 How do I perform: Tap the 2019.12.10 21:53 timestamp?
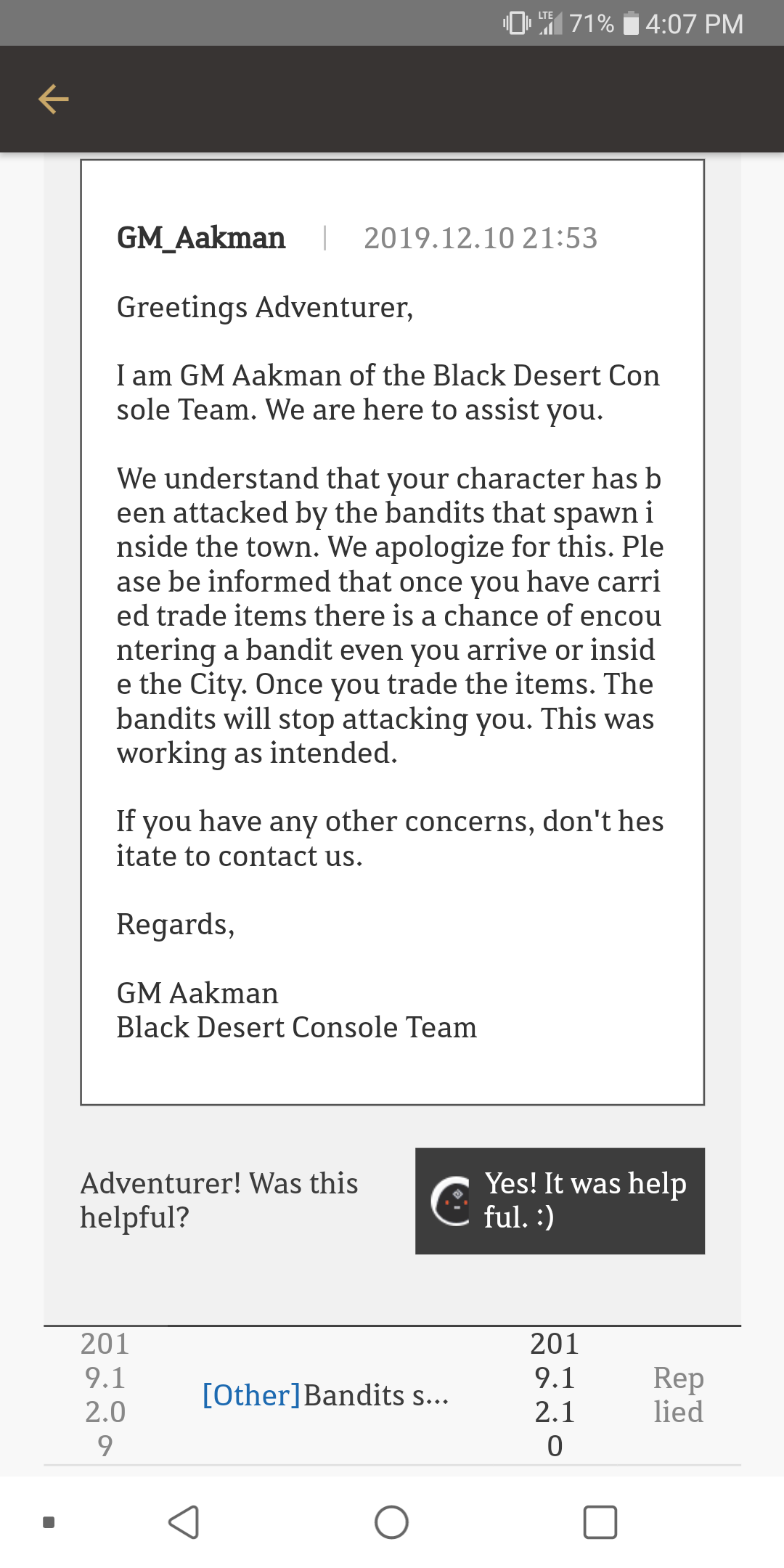point(481,238)
